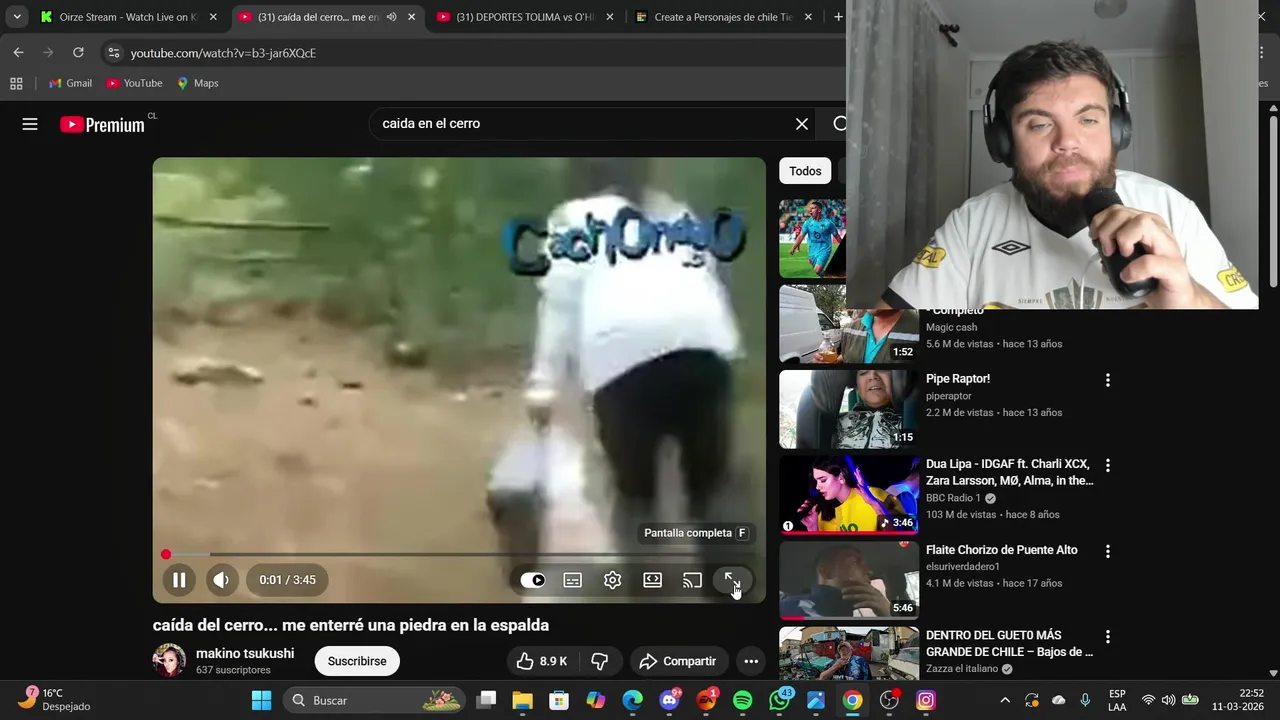Screen dimensions: 1280x720
Task: Open Instagram from the taskbar
Action: (x=926, y=701)
